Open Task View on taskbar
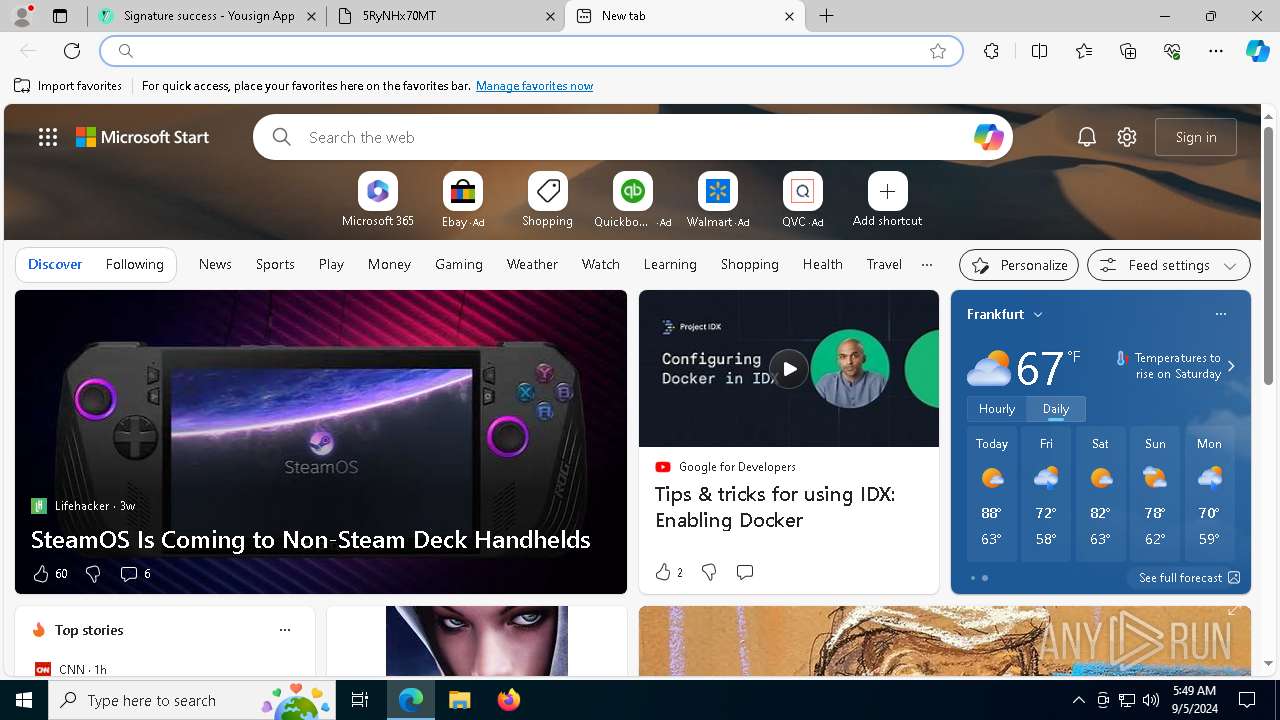 point(360,700)
